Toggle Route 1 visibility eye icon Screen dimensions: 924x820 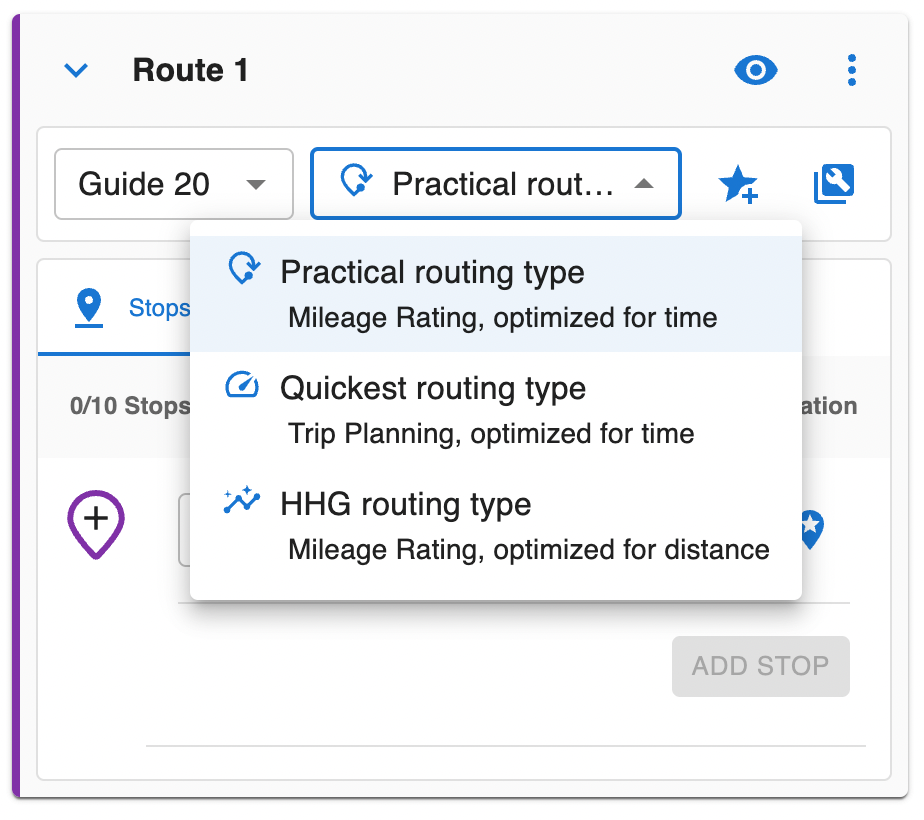click(755, 70)
